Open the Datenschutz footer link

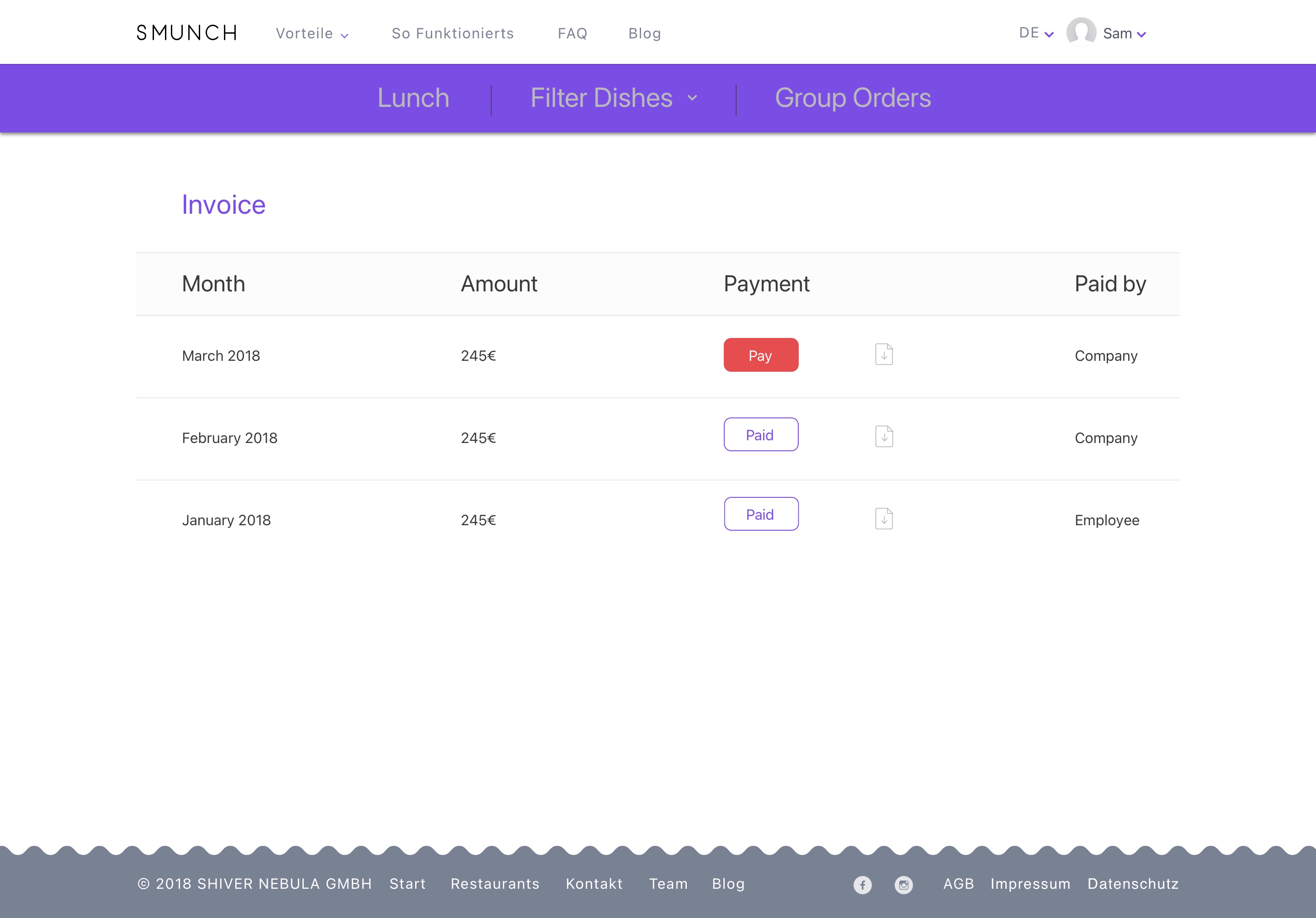[x=1133, y=884]
